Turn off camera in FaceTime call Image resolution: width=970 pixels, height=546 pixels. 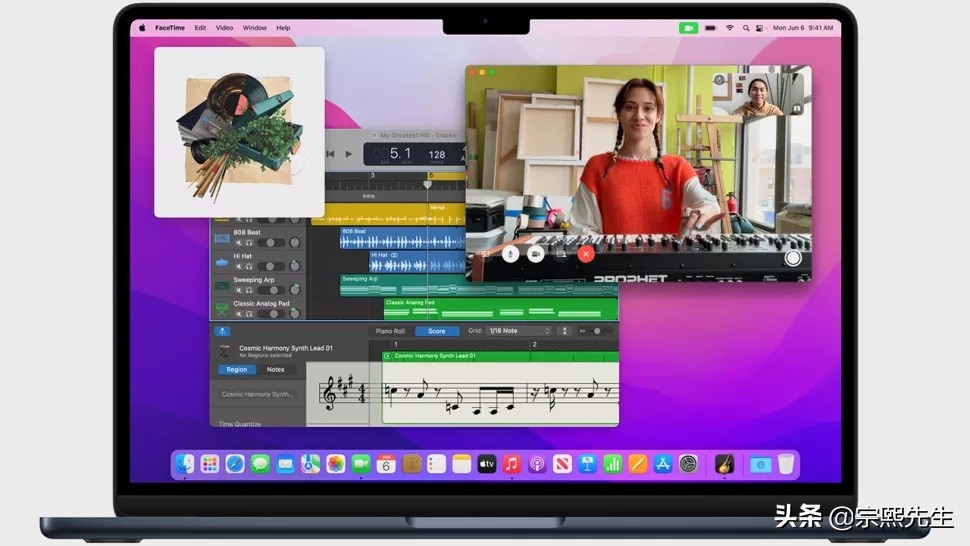(536, 254)
